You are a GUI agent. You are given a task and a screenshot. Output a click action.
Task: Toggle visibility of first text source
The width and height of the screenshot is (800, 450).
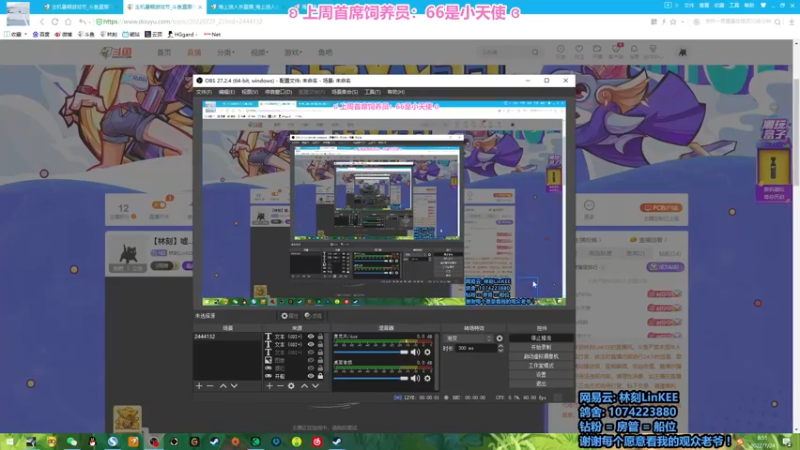(311, 337)
